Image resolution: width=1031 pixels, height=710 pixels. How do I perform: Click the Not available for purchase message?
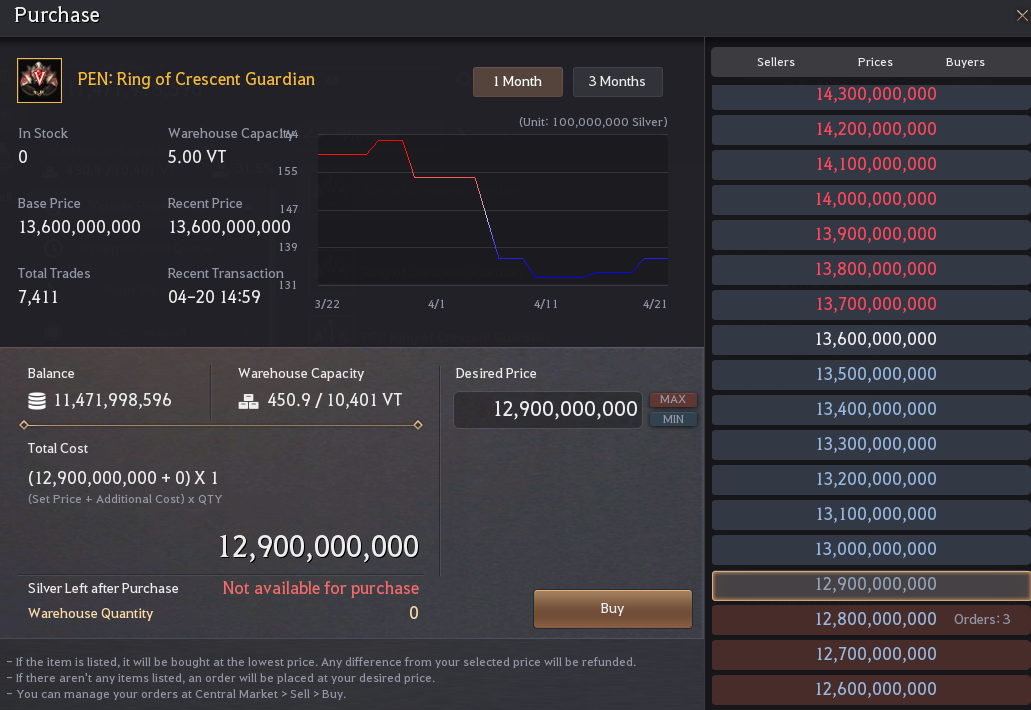click(321, 588)
